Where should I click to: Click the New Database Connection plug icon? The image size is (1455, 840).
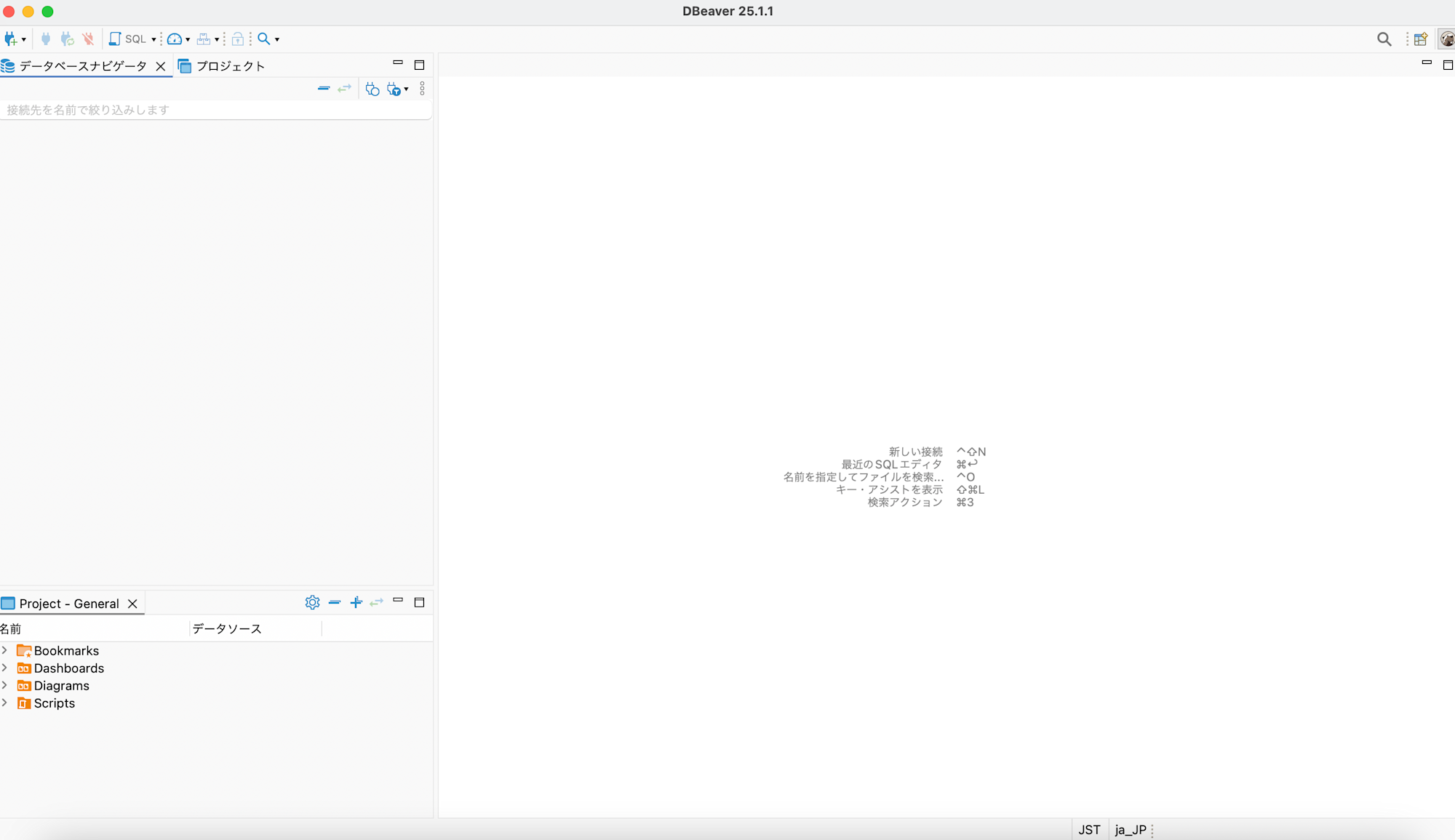point(10,39)
